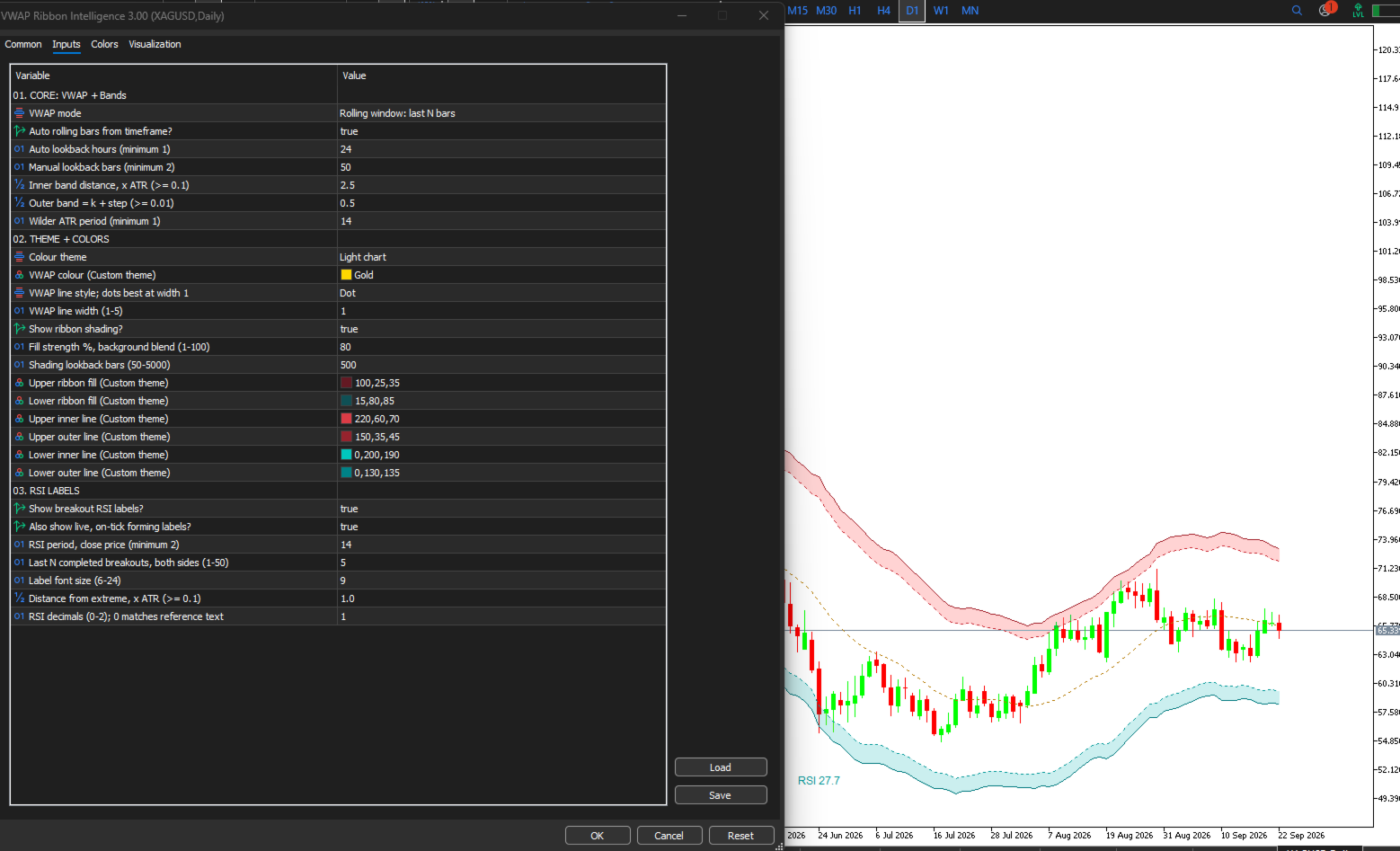The height and width of the screenshot is (851, 1400).
Task: Toggle Show breakout RSI labels value
Action: pos(501,509)
